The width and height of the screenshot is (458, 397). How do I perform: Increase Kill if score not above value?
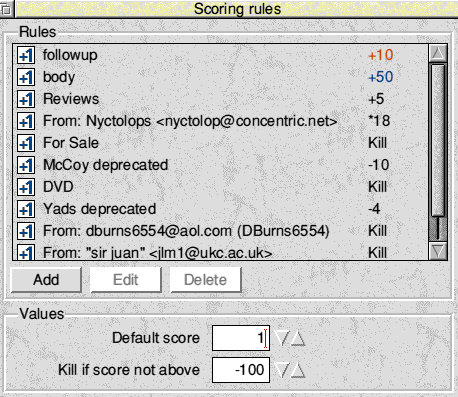tap(298, 370)
